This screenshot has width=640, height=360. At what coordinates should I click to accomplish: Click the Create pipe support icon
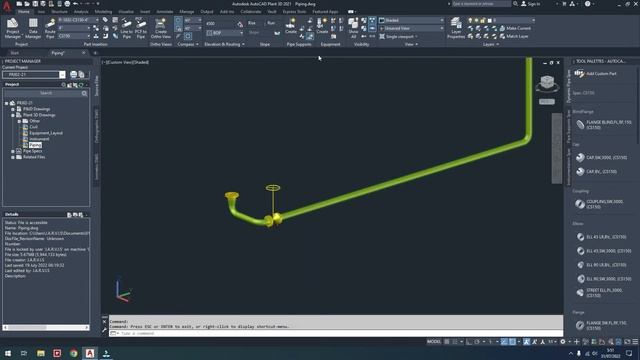click(291, 25)
